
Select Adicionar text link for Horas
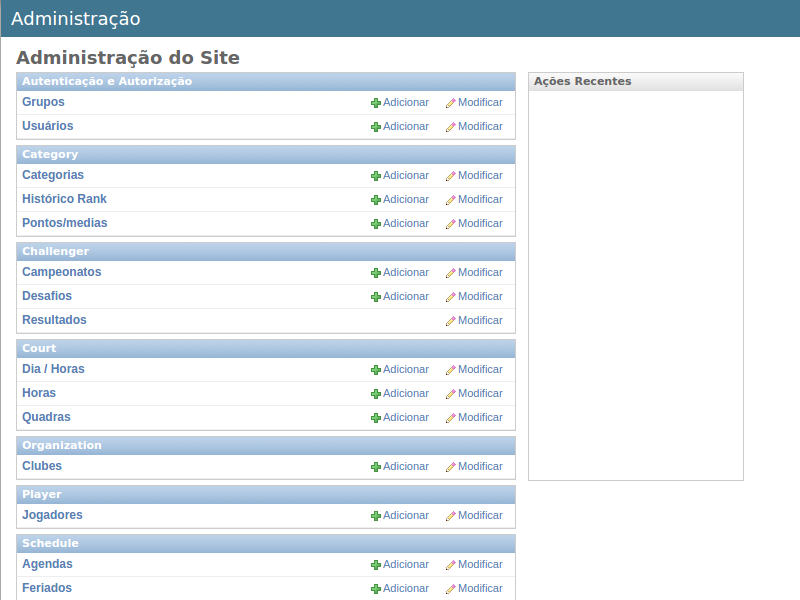405,393
